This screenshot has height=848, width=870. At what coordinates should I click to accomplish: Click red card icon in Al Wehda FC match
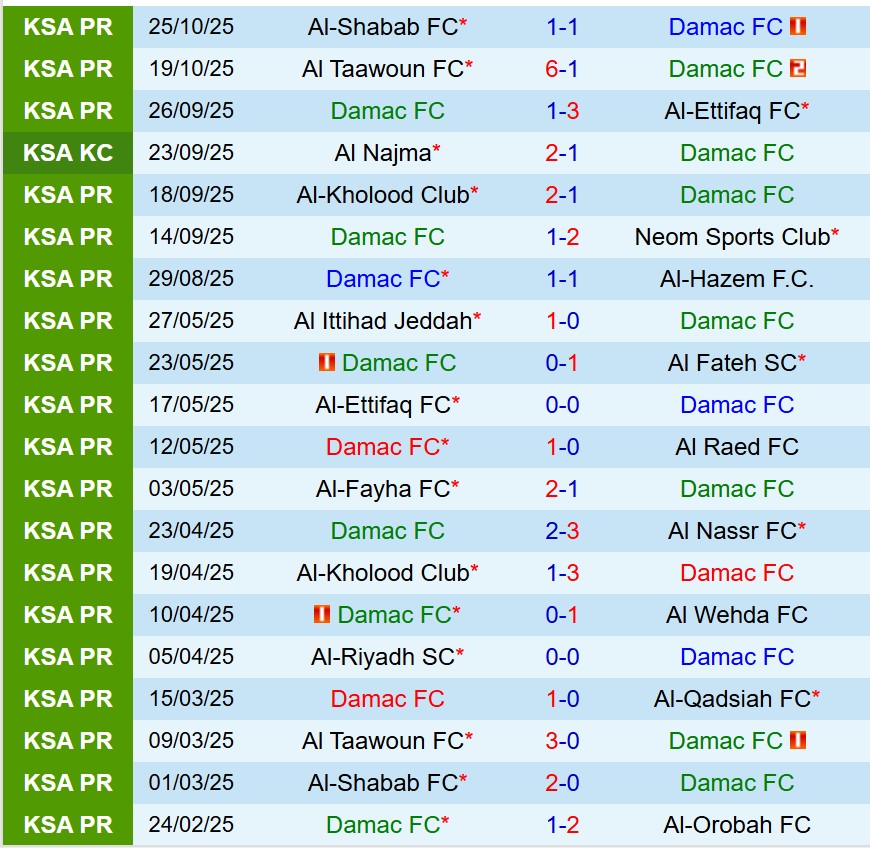pyautogui.click(x=322, y=615)
